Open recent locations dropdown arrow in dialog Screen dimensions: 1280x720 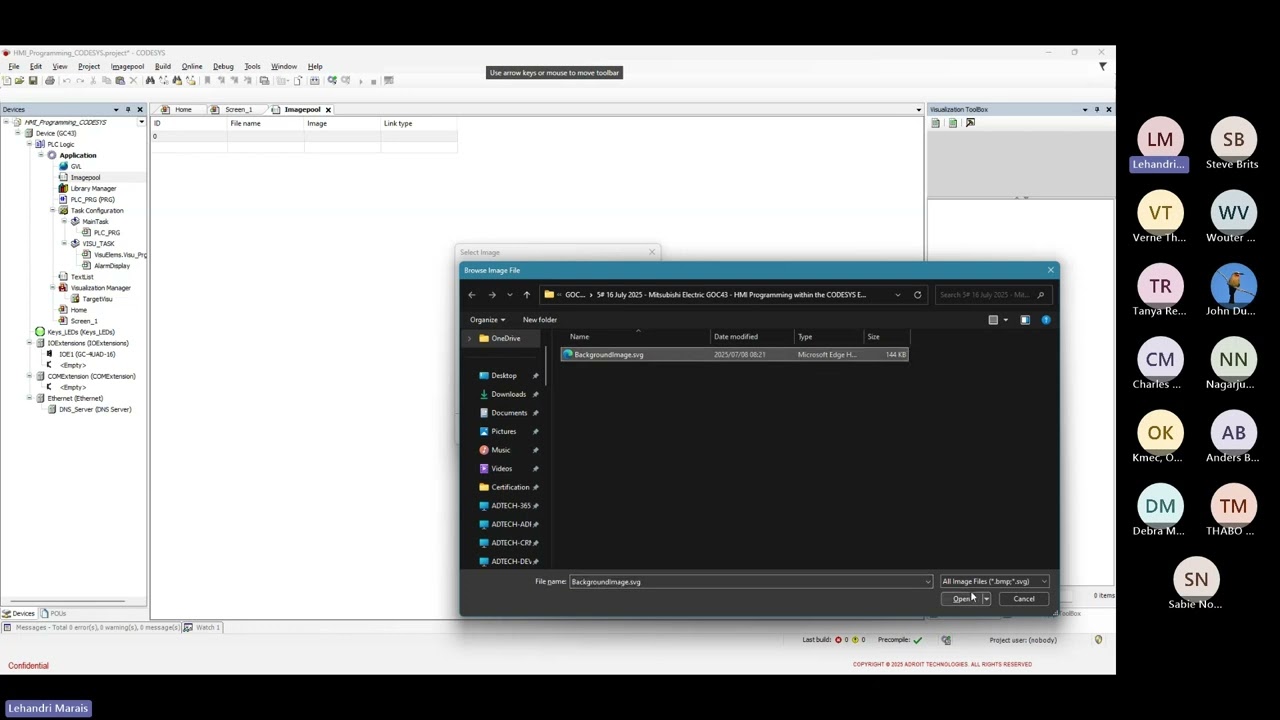510,295
